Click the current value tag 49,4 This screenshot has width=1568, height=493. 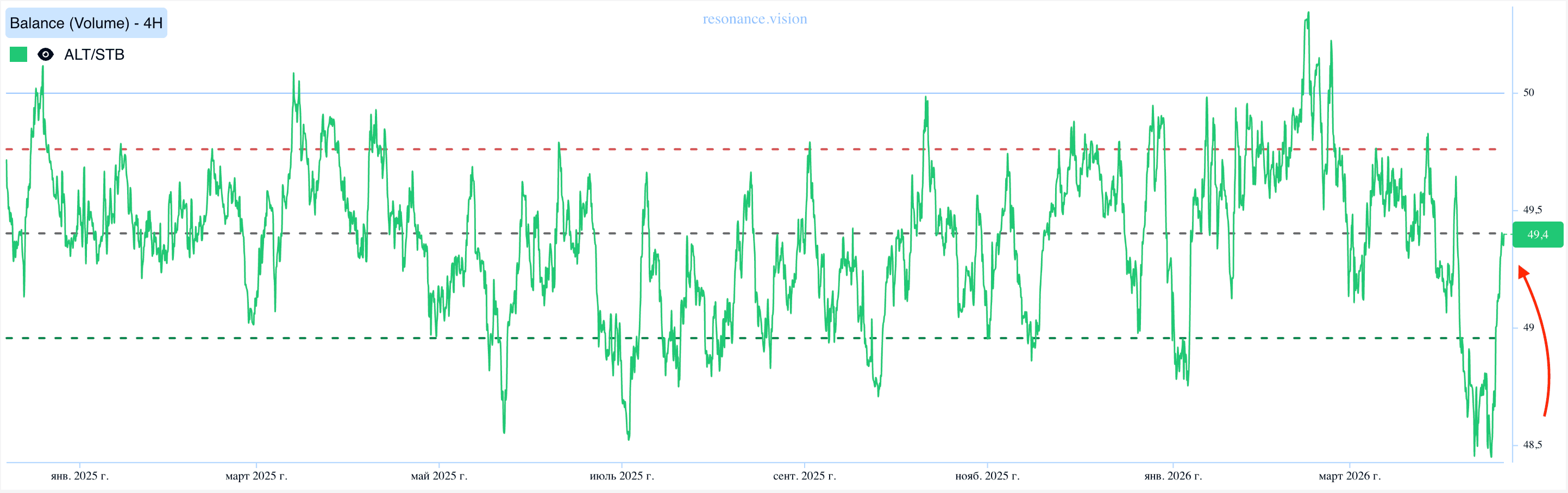(1538, 235)
